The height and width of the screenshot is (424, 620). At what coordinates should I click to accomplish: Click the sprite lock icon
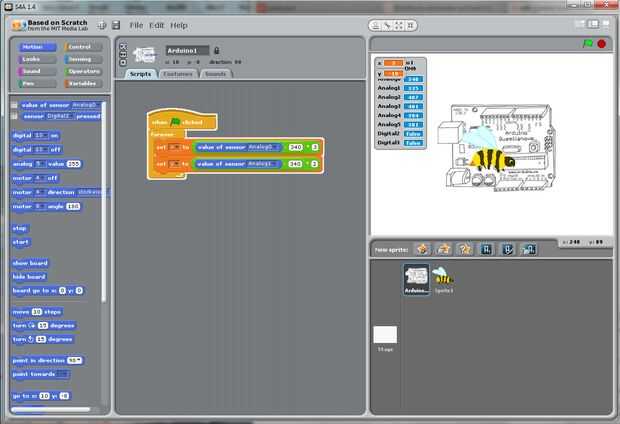click(216, 51)
